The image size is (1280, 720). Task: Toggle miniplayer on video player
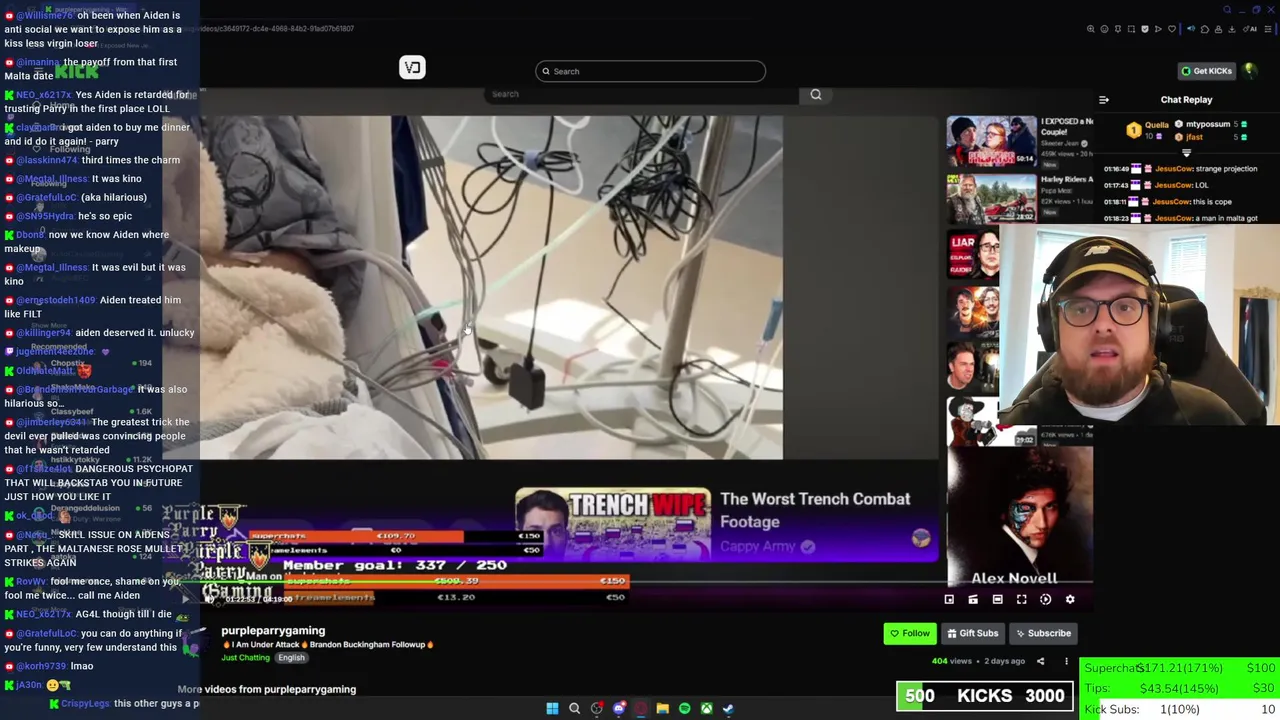pyautogui.click(x=949, y=600)
